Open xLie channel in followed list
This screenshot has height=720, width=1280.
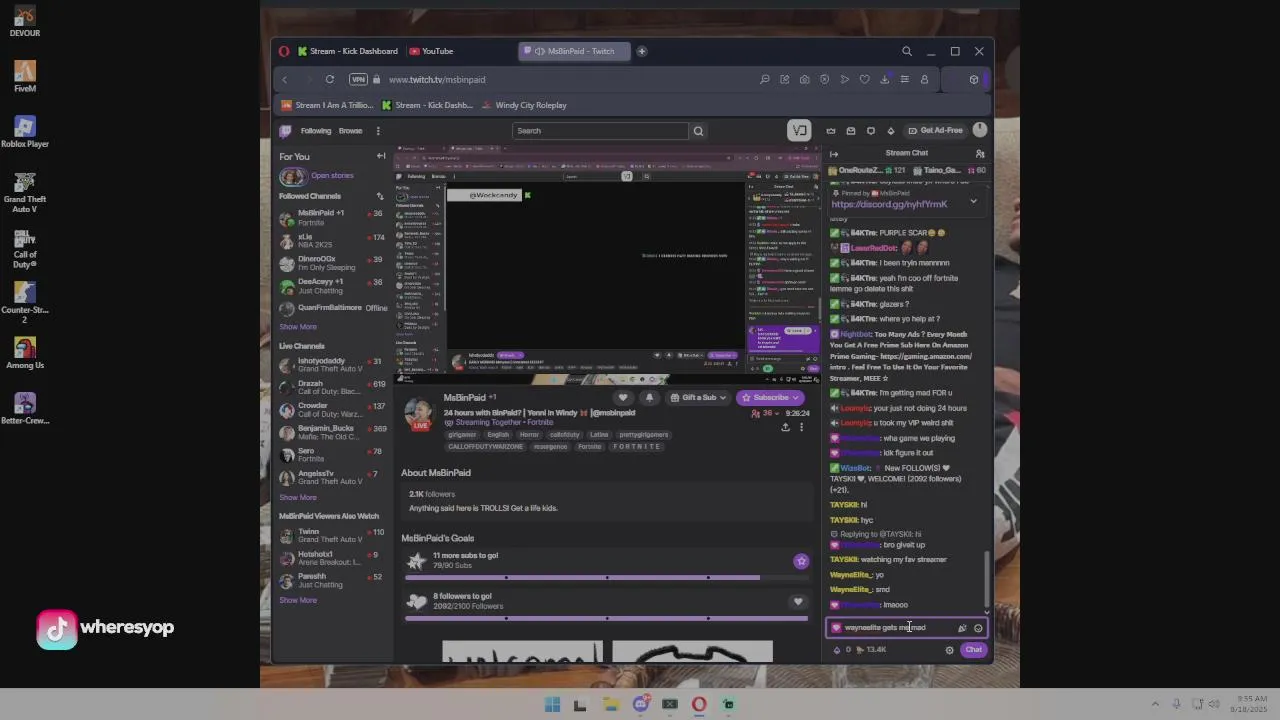coord(333,241)
